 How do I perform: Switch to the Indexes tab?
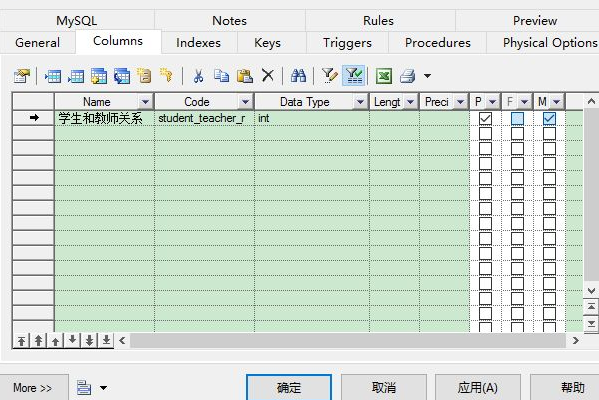click(198, 42)
